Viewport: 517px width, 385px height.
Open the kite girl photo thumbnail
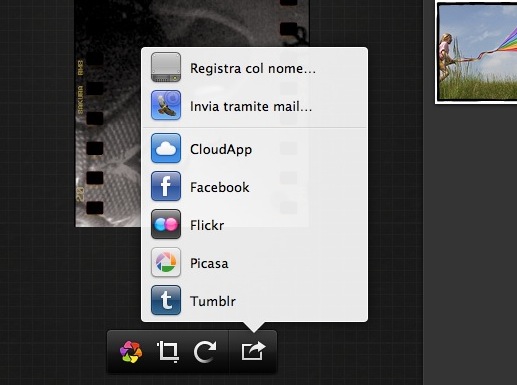click(476, 53)
